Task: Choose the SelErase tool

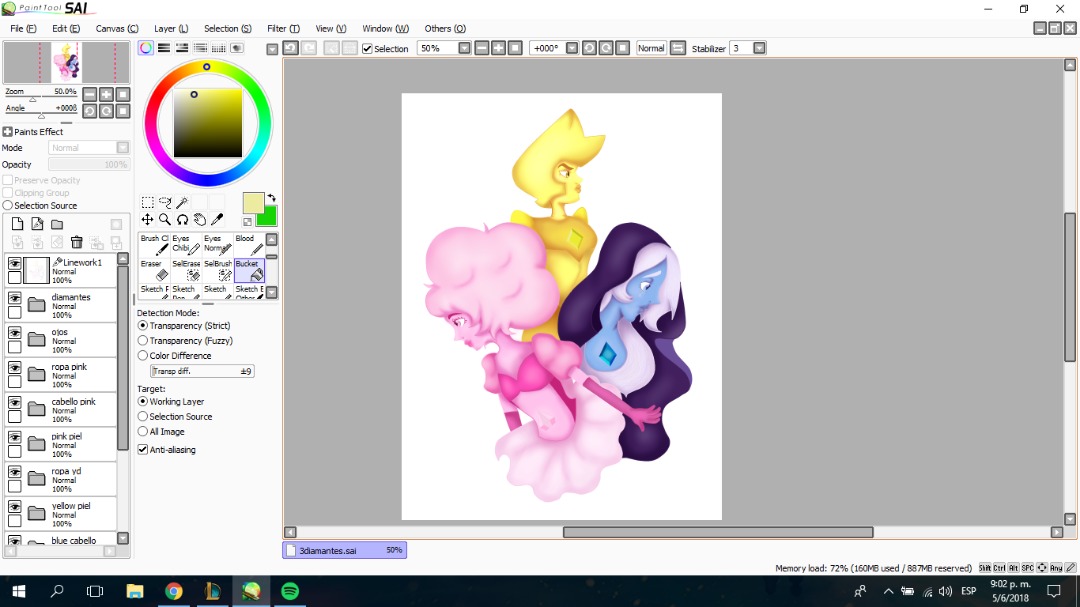Action: tap(186, 270)
